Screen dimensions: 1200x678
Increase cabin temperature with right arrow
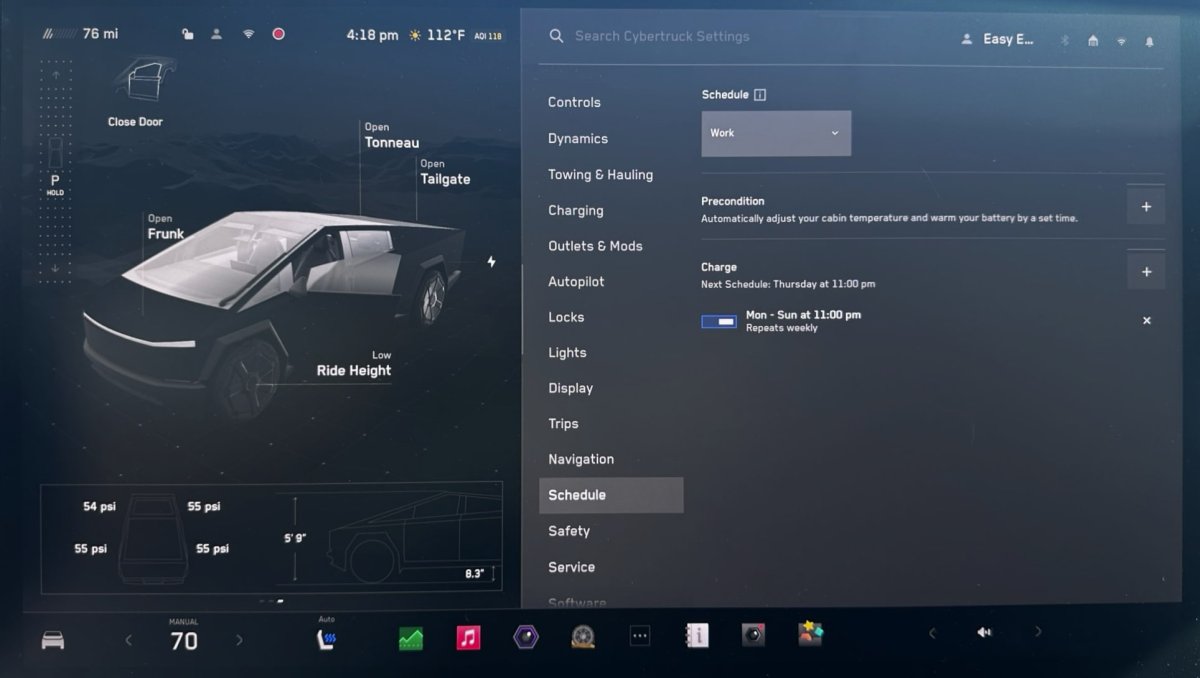pos(239,640)
